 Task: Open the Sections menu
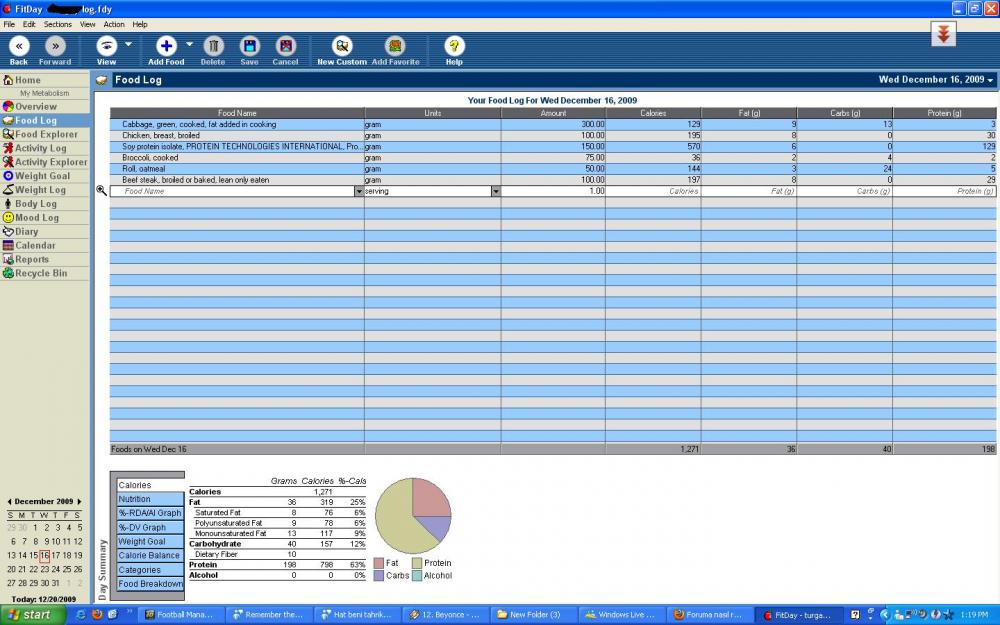(x=57, y=24)
